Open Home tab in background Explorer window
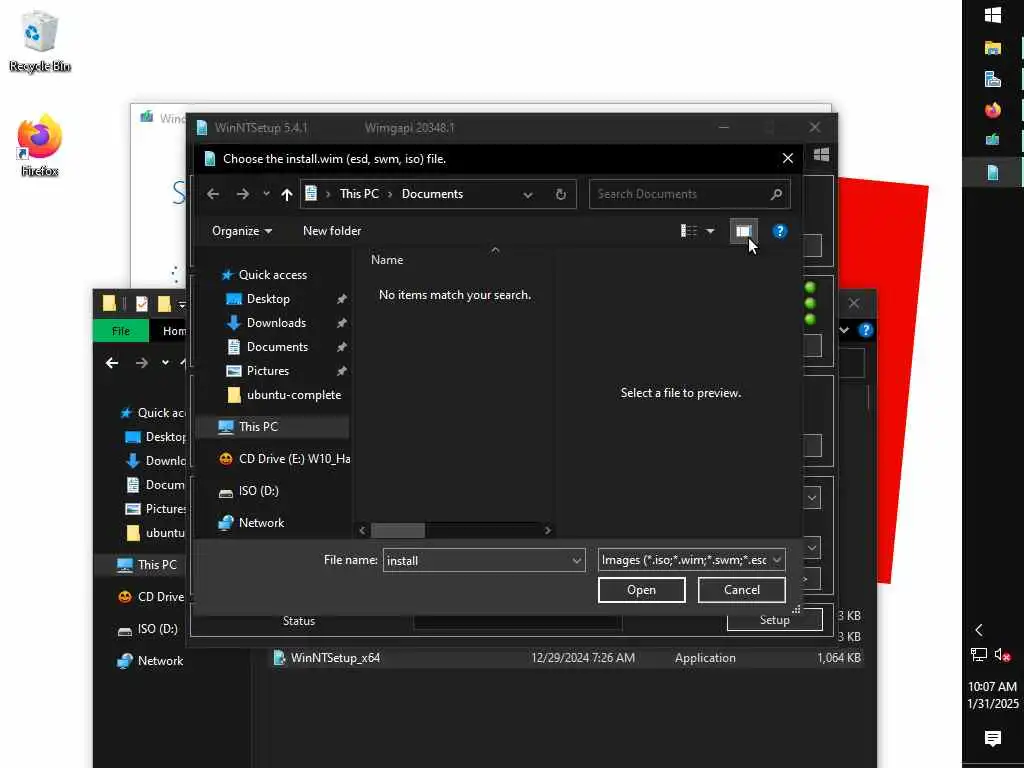 (x=174, y=331)
